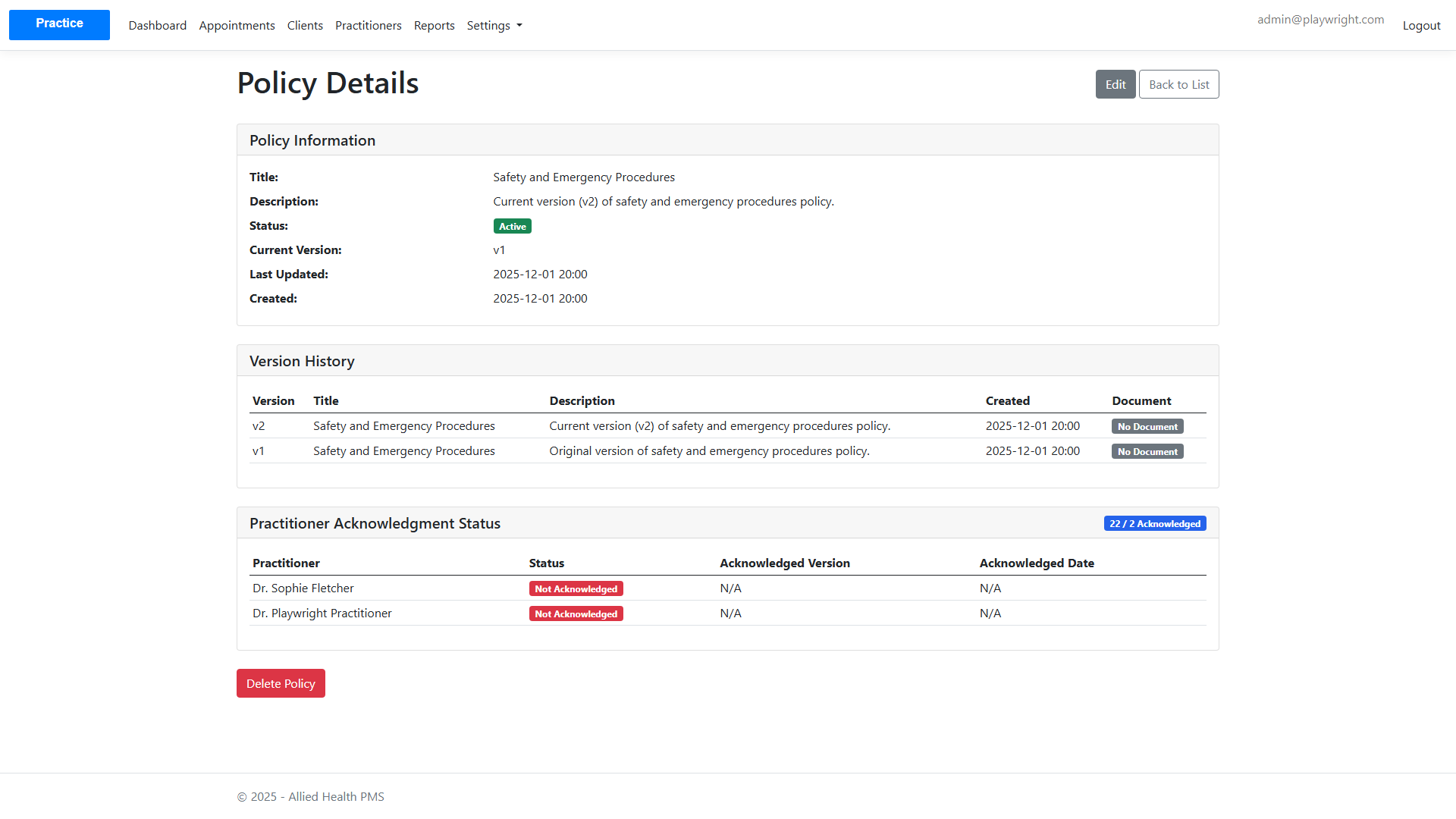
Task: Click Dr. Playwright Practitioner's Not Acknowledged badge
Action: click(576, 613)
